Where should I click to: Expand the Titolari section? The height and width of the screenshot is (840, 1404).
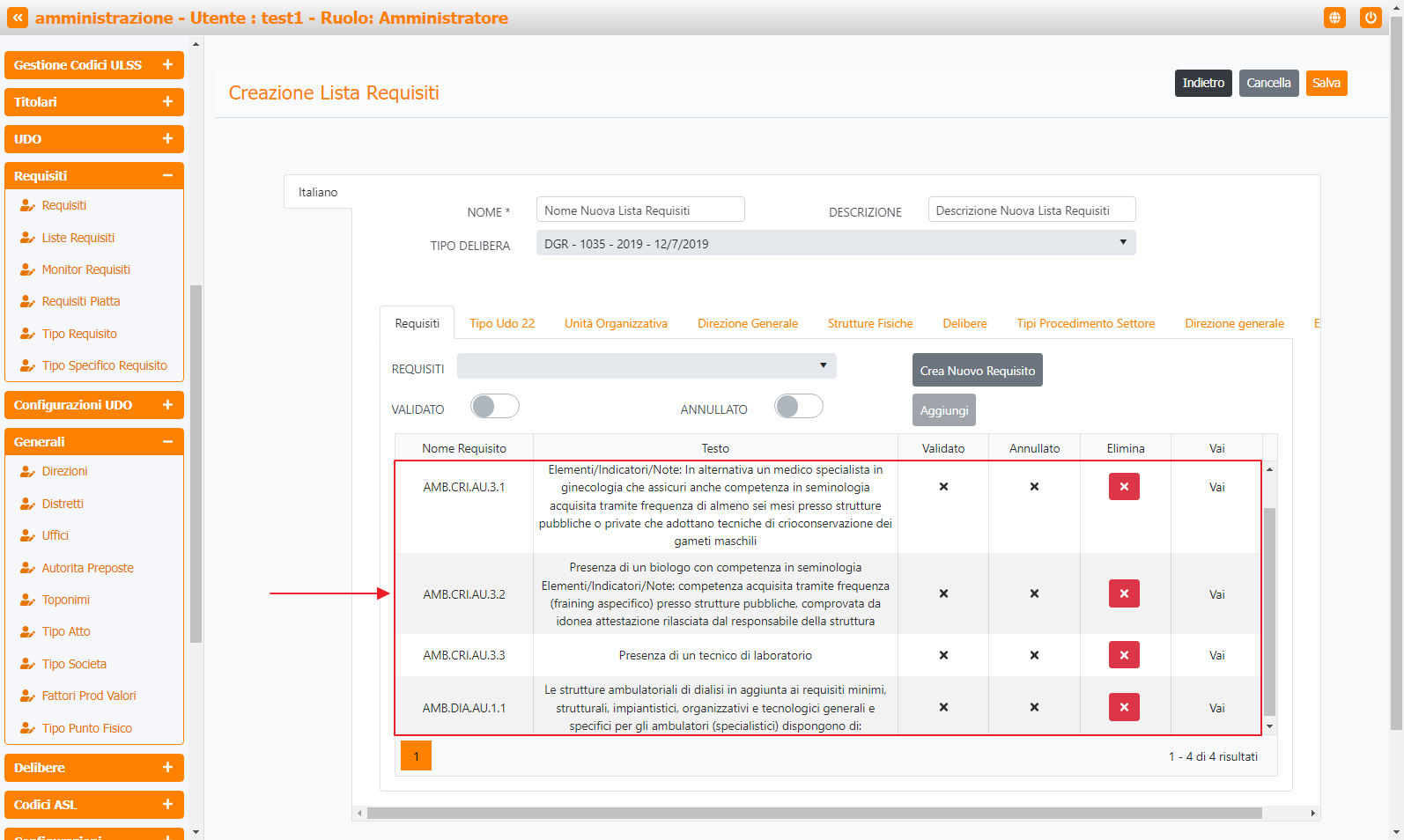94,102
